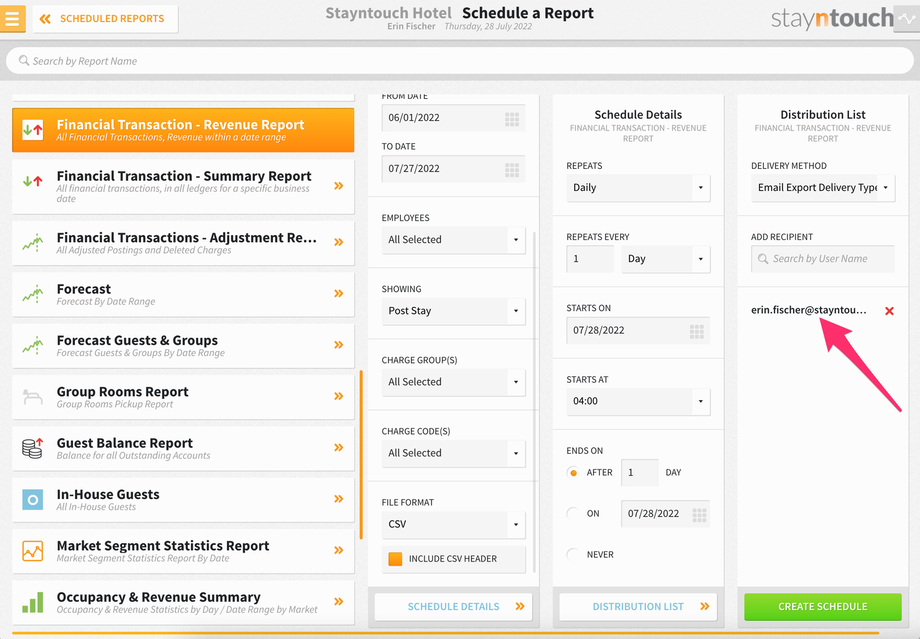Image resolution: width=920 pixels, height=639 pixels.
Task: Edit the After days count field
Action: tap(640, 472)
